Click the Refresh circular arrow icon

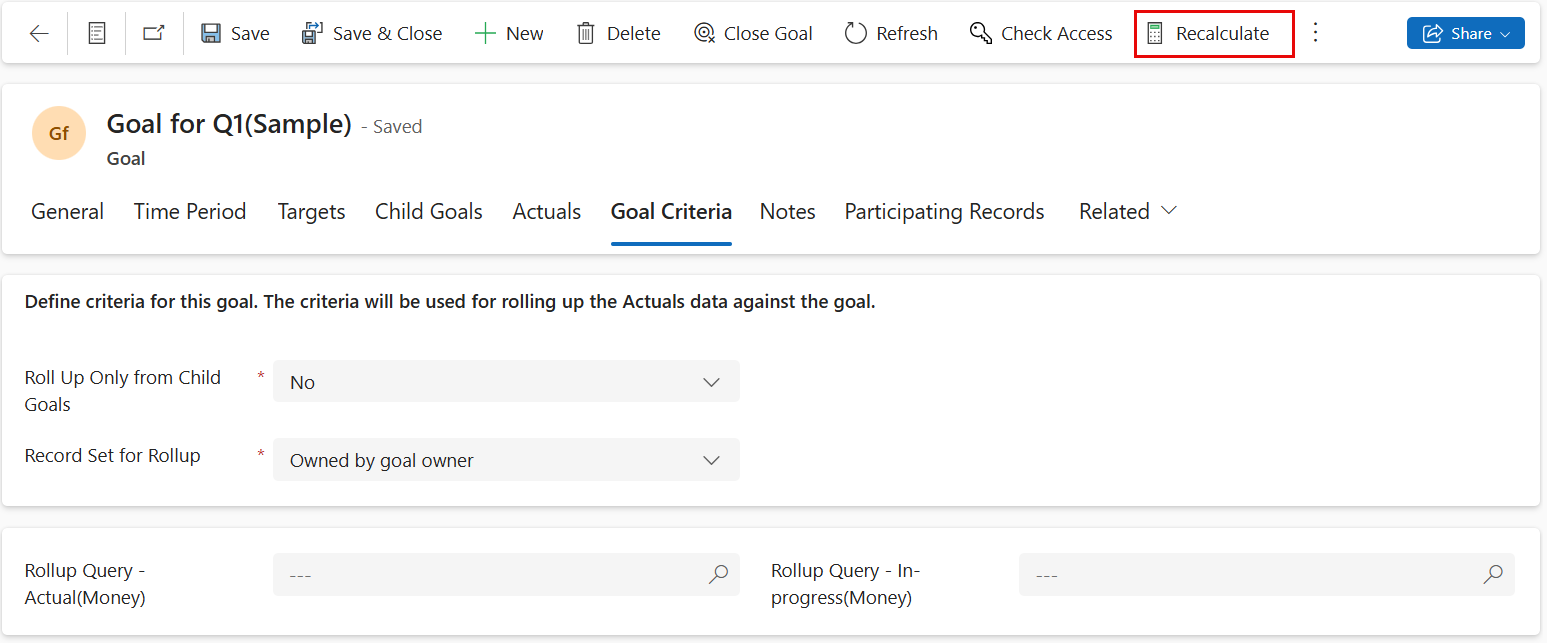coord(855,34)
